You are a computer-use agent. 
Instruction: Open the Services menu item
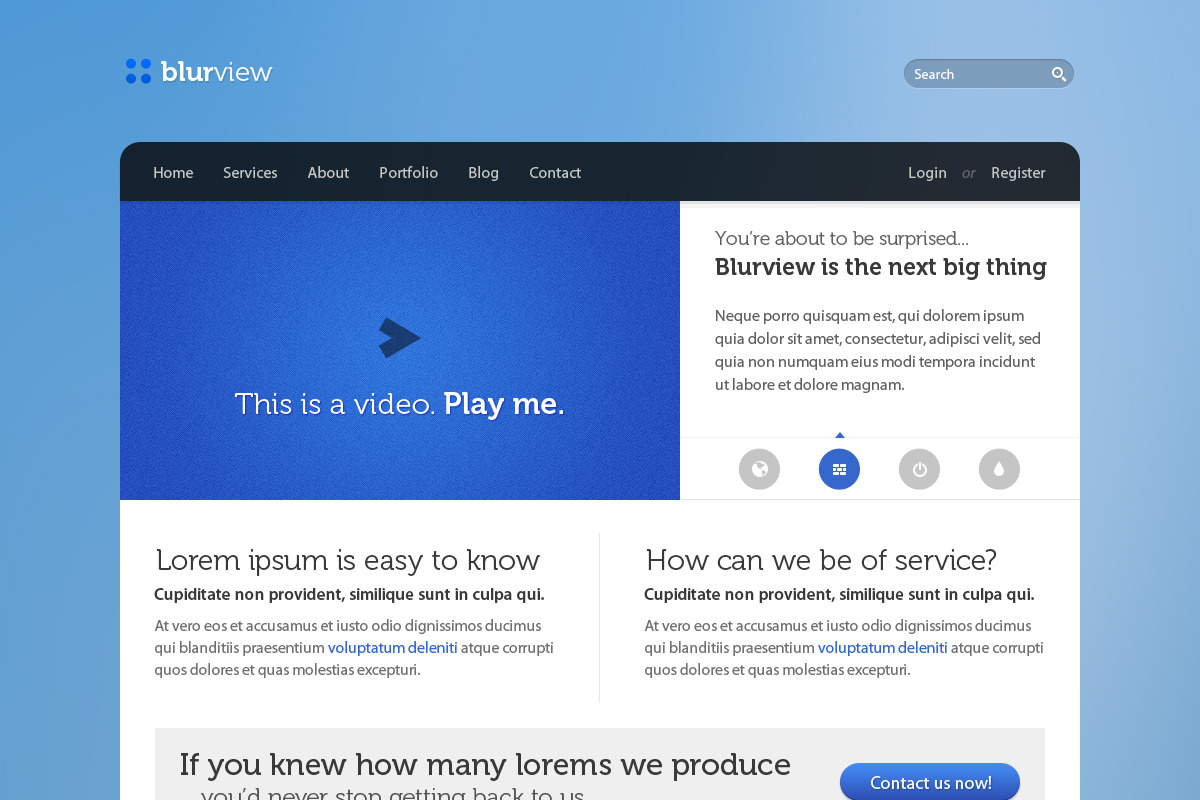pos(250,173)
